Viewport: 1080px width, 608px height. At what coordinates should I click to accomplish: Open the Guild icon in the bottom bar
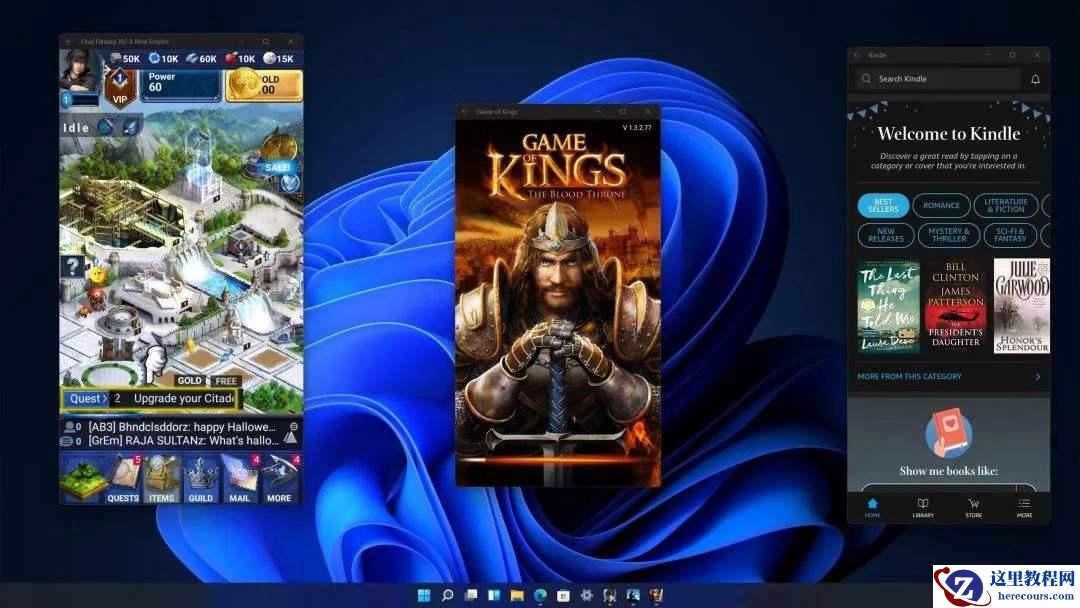201,482
